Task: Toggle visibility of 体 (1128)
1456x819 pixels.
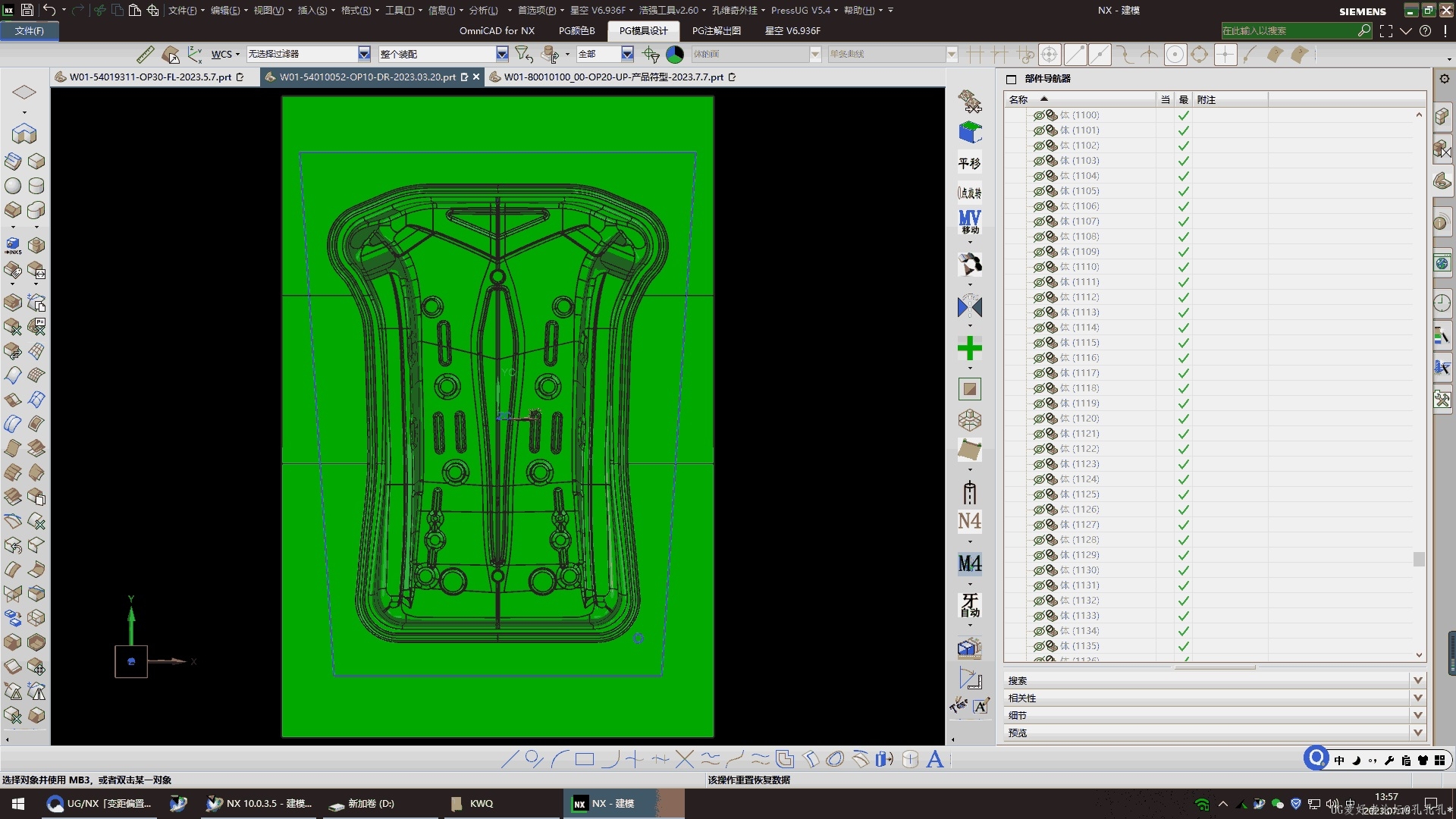Action: [1039, 540]
